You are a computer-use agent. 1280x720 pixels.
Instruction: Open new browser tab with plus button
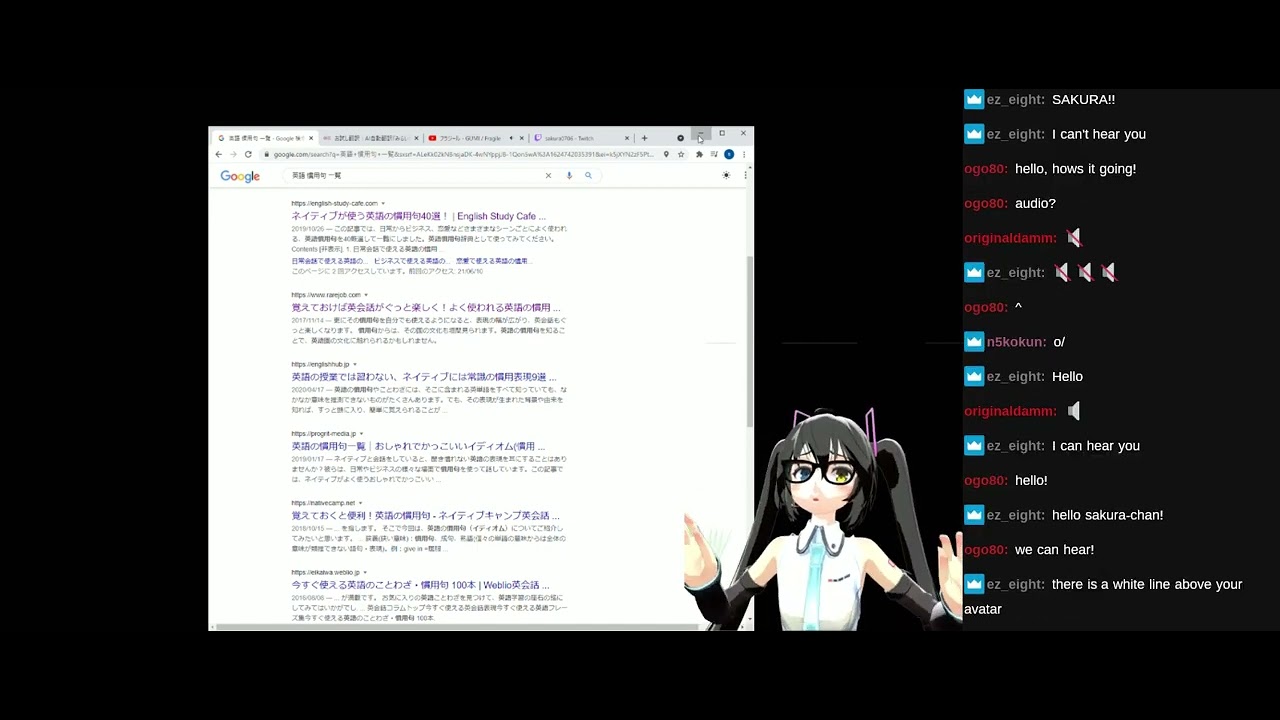click(644, 138)
